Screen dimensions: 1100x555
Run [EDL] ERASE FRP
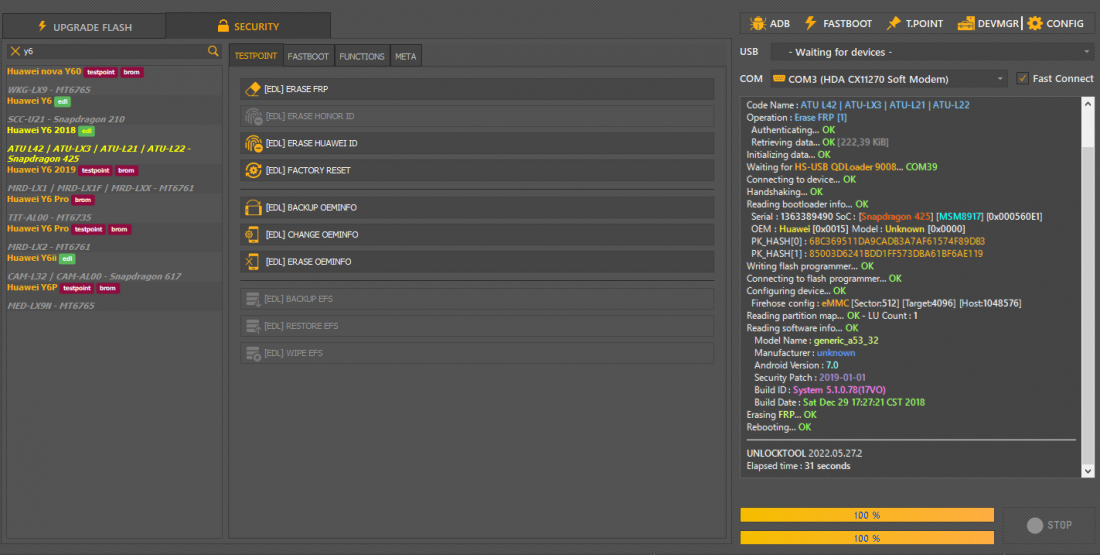(477, 89)
